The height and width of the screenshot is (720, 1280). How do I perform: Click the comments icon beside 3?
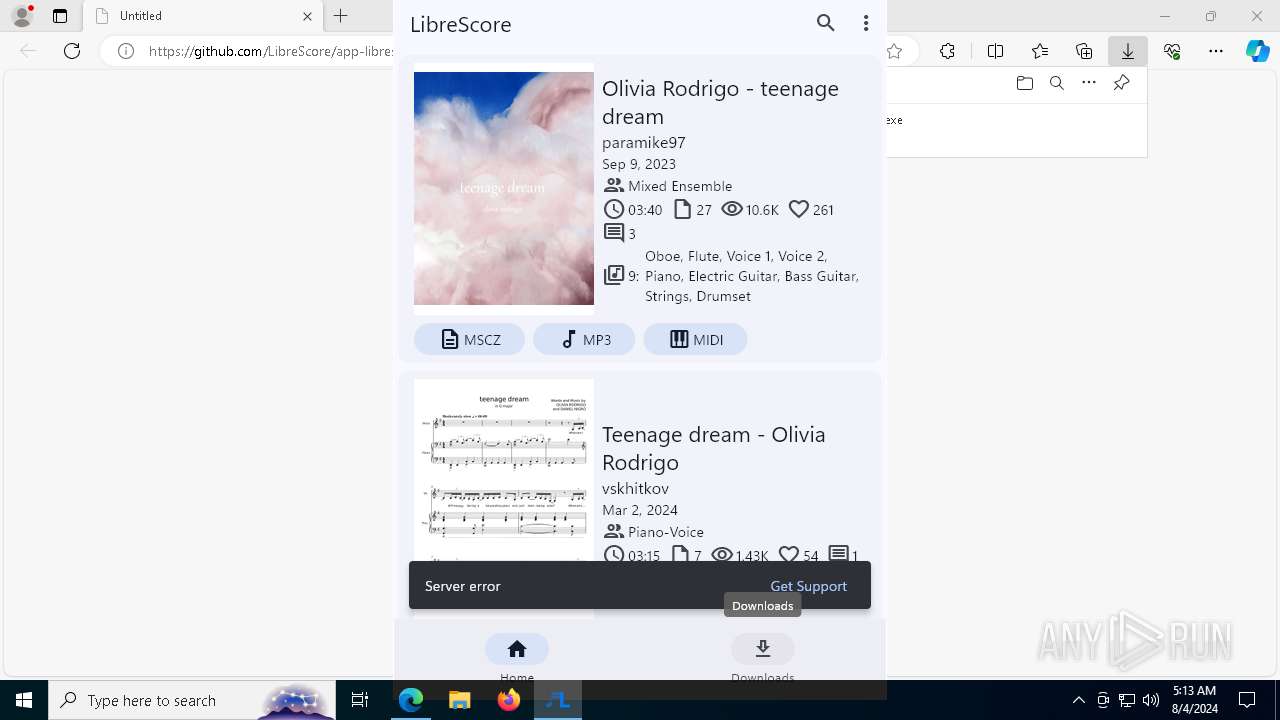click(614, 233)
